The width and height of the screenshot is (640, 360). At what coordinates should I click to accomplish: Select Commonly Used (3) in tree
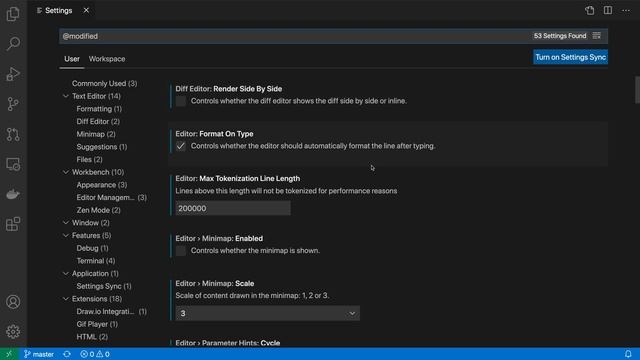[104, 84]
